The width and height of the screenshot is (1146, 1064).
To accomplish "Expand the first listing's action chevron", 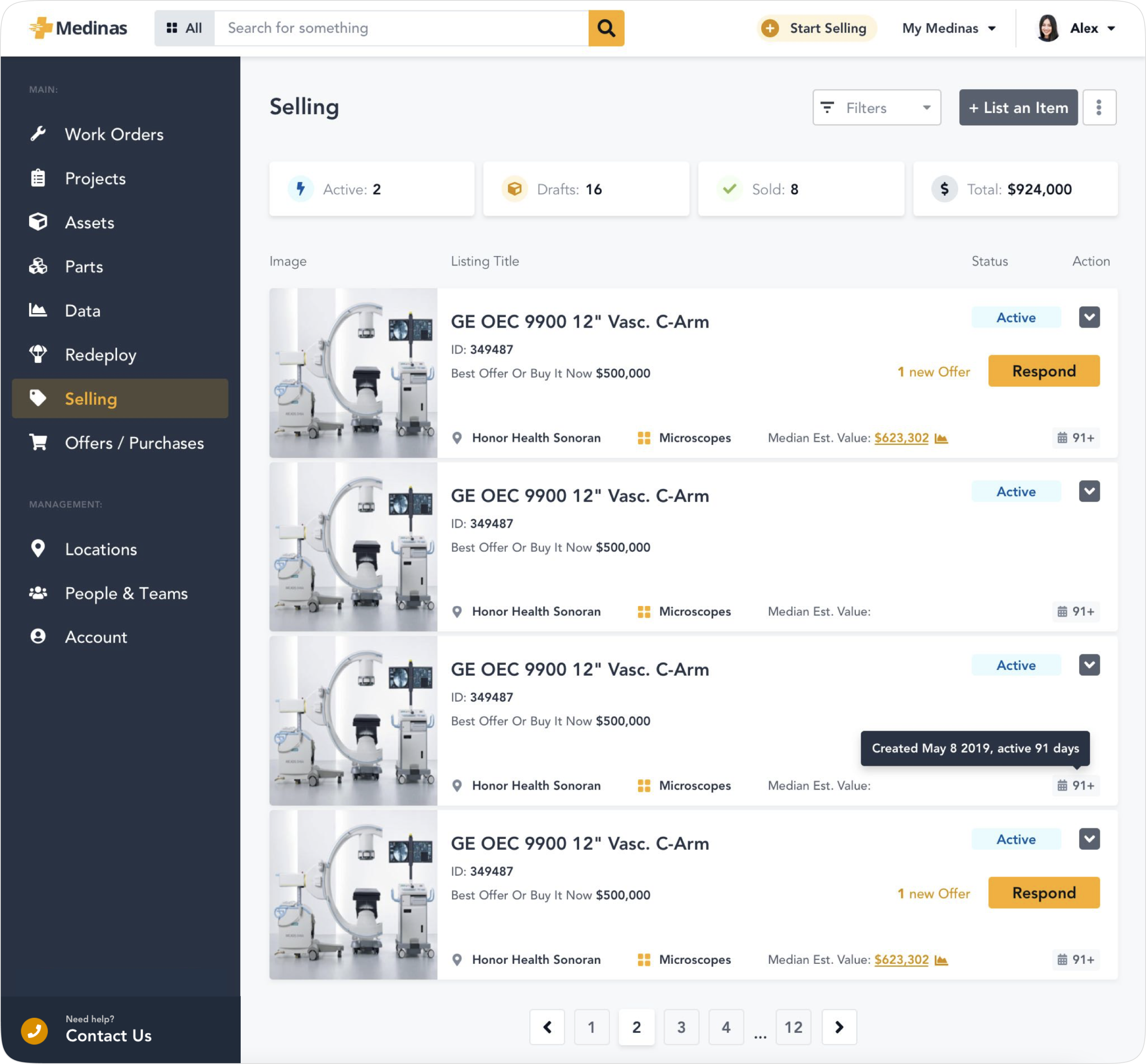I will tap(1089, 317).
